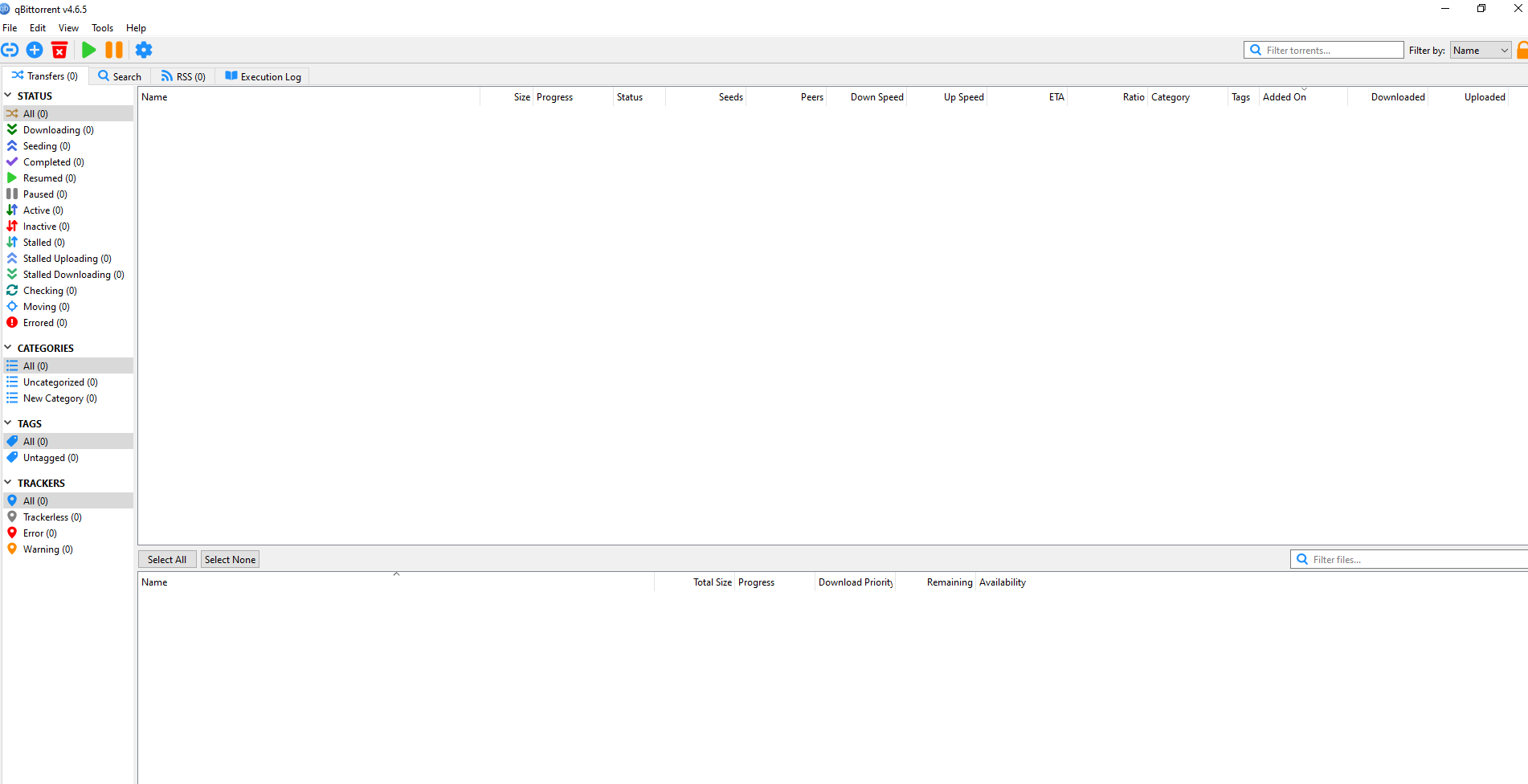Viewport: 1528px width, 784px height.
Task: Select Completed (0) status filter
Action: 68,161
